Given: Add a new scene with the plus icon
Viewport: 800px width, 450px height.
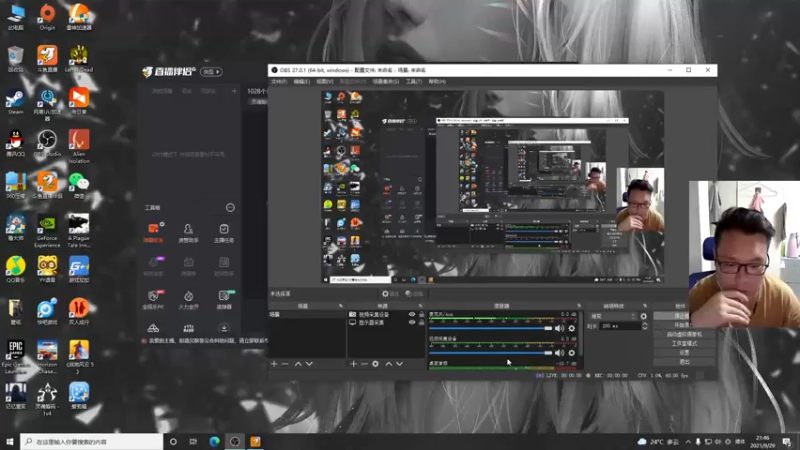Looking at the screenshot, I should [274, 364].
